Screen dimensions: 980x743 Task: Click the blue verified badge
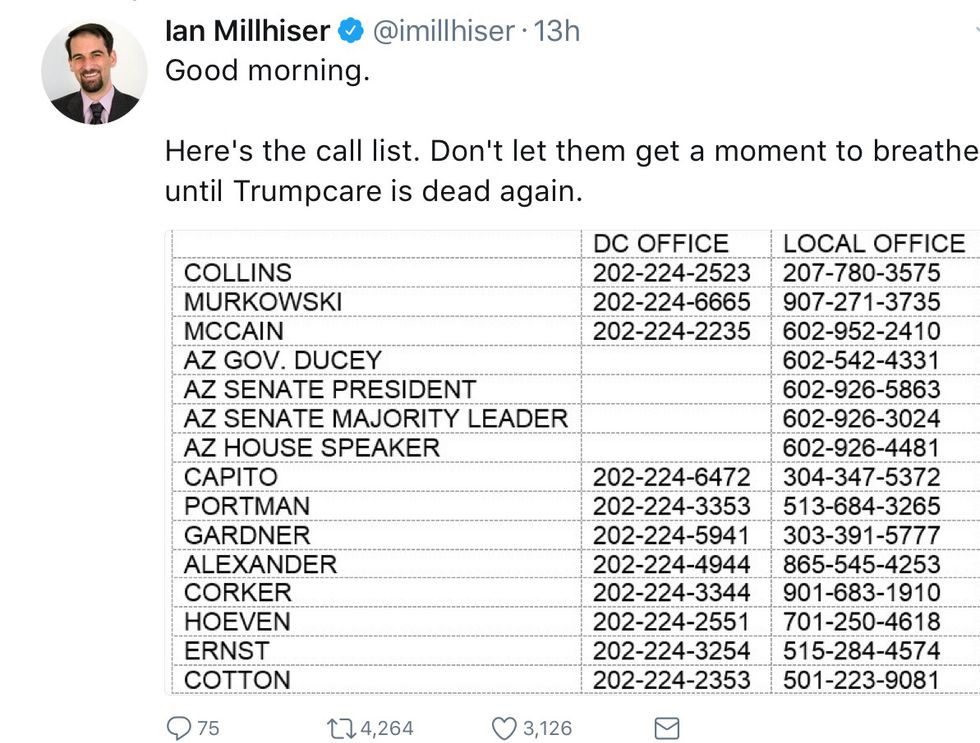click(351, 31)
